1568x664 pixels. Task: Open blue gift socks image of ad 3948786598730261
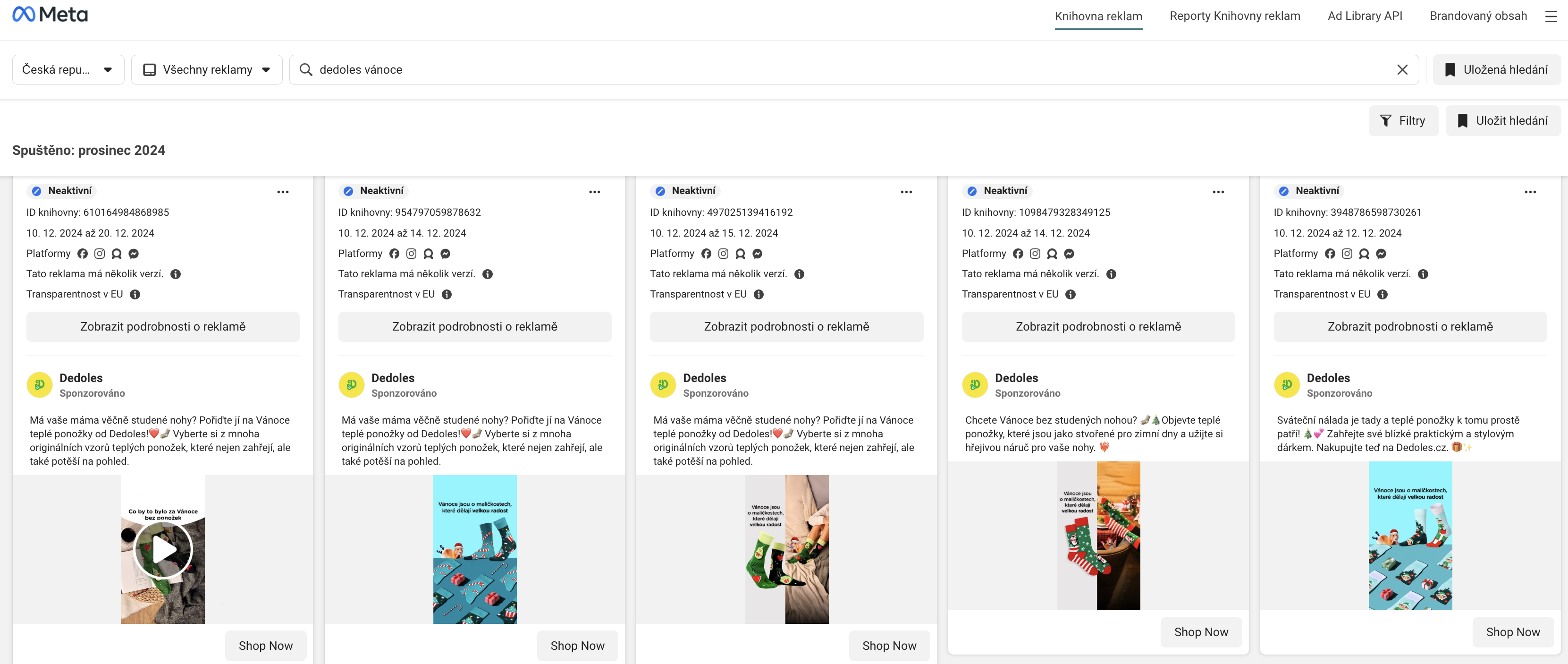1410,536
